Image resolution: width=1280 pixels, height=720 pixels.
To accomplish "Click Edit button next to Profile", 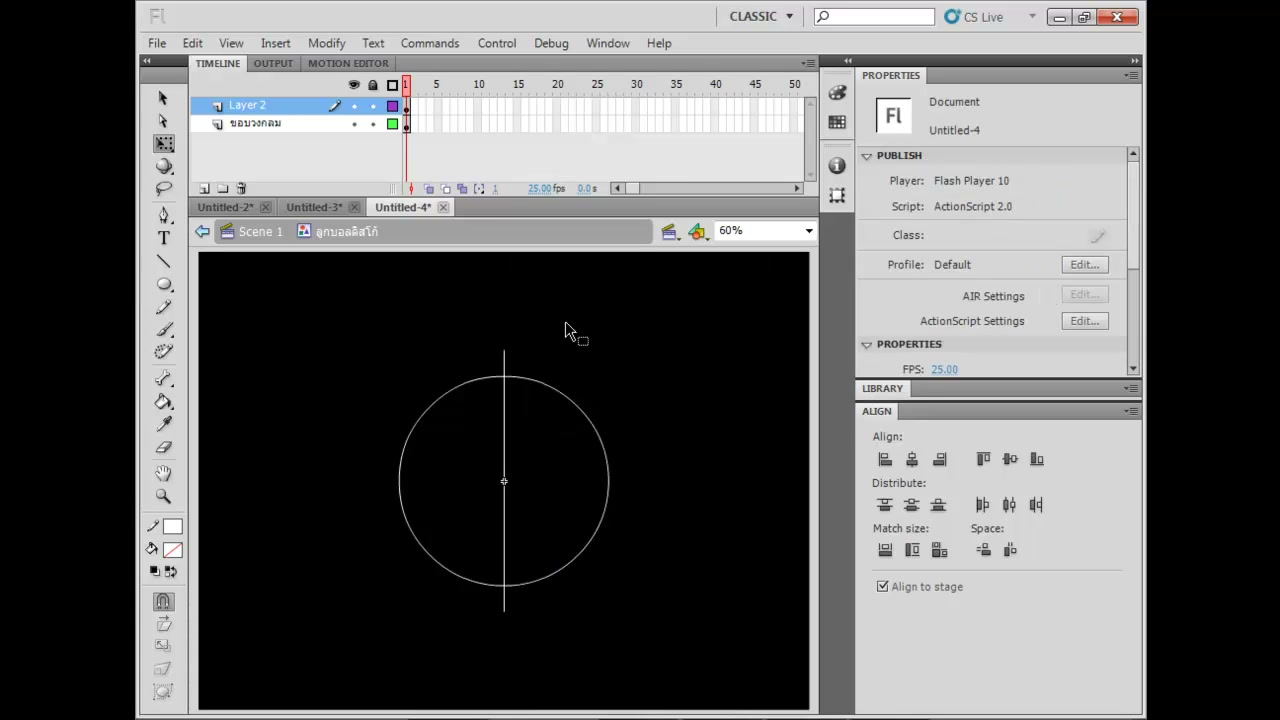I will tap(1085, 265).
